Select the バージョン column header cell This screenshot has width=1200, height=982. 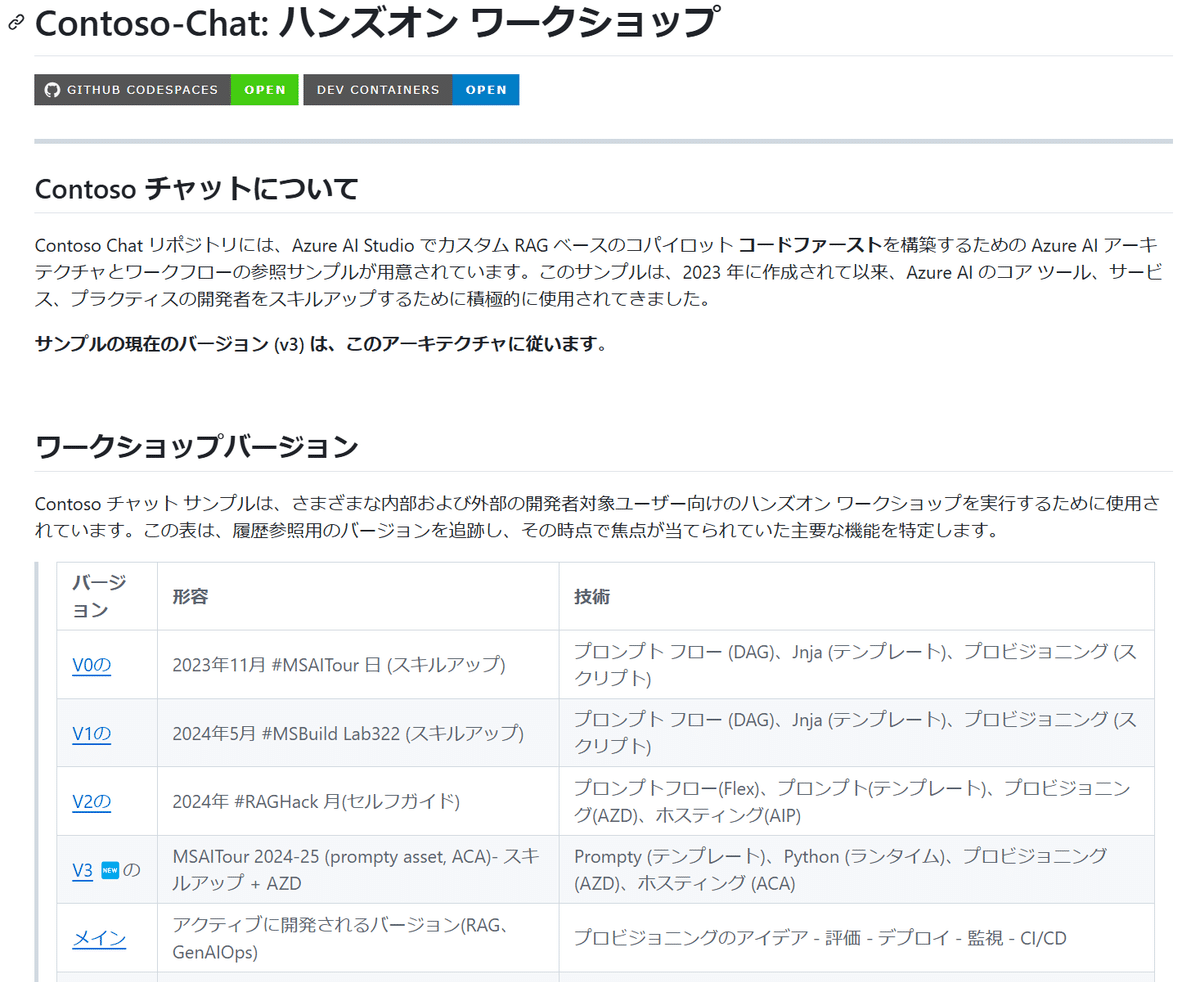click(95, 595)
